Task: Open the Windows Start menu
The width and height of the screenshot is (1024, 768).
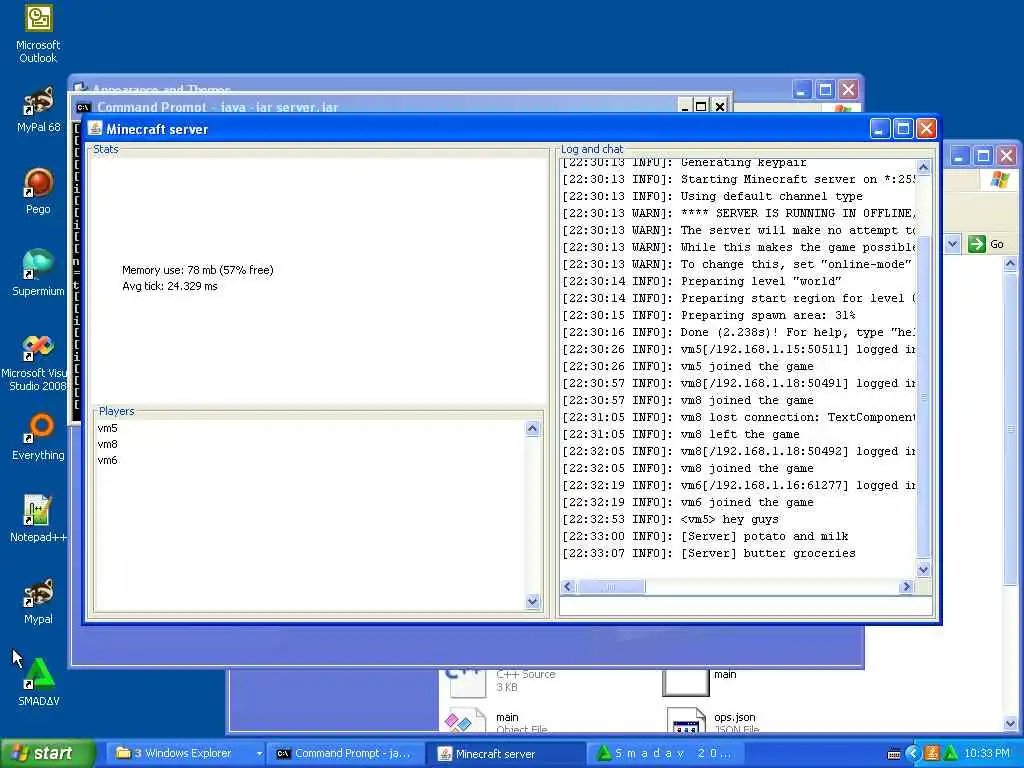Action: (x=46, y=754)
